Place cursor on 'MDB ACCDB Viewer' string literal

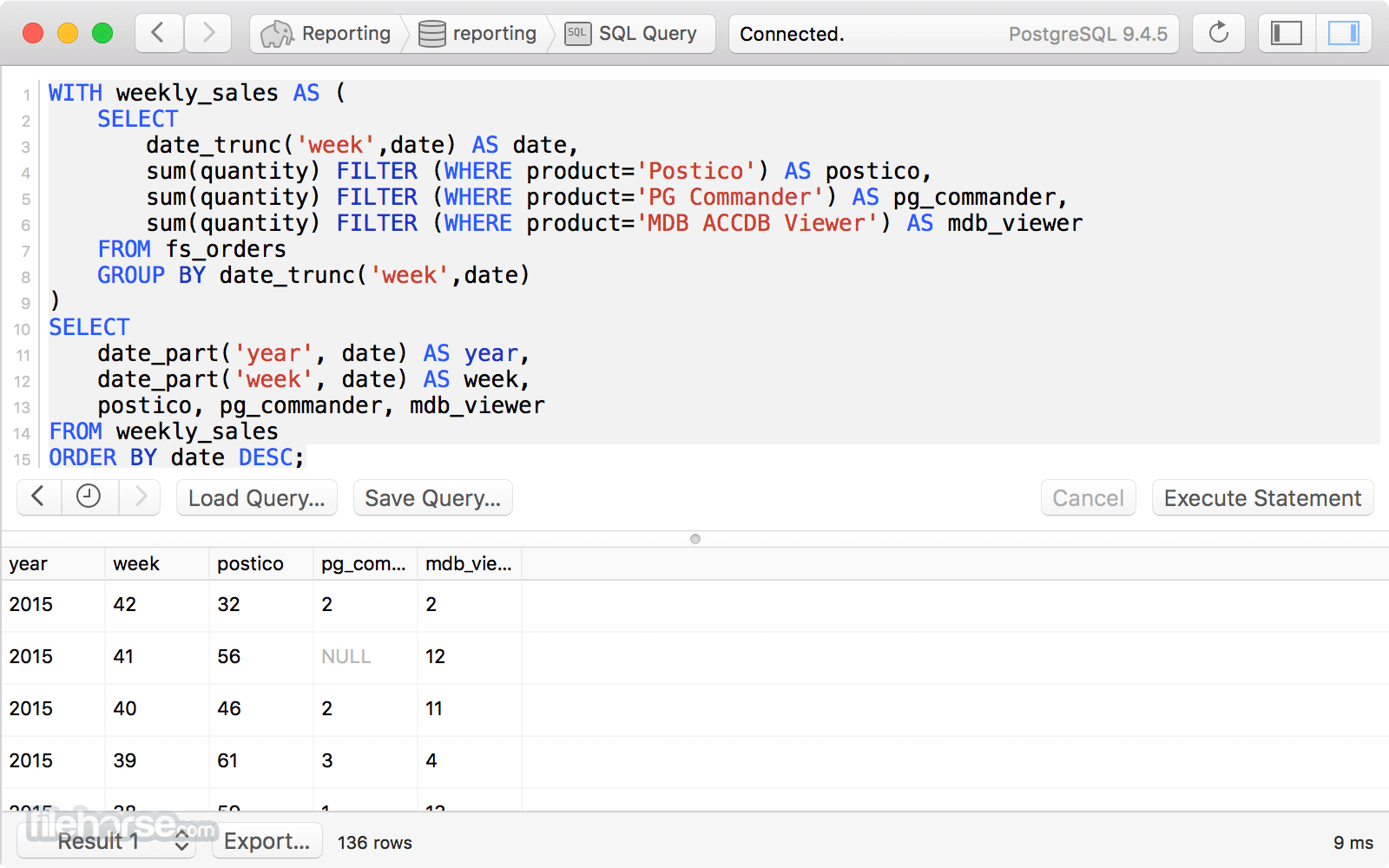(757, 223)
